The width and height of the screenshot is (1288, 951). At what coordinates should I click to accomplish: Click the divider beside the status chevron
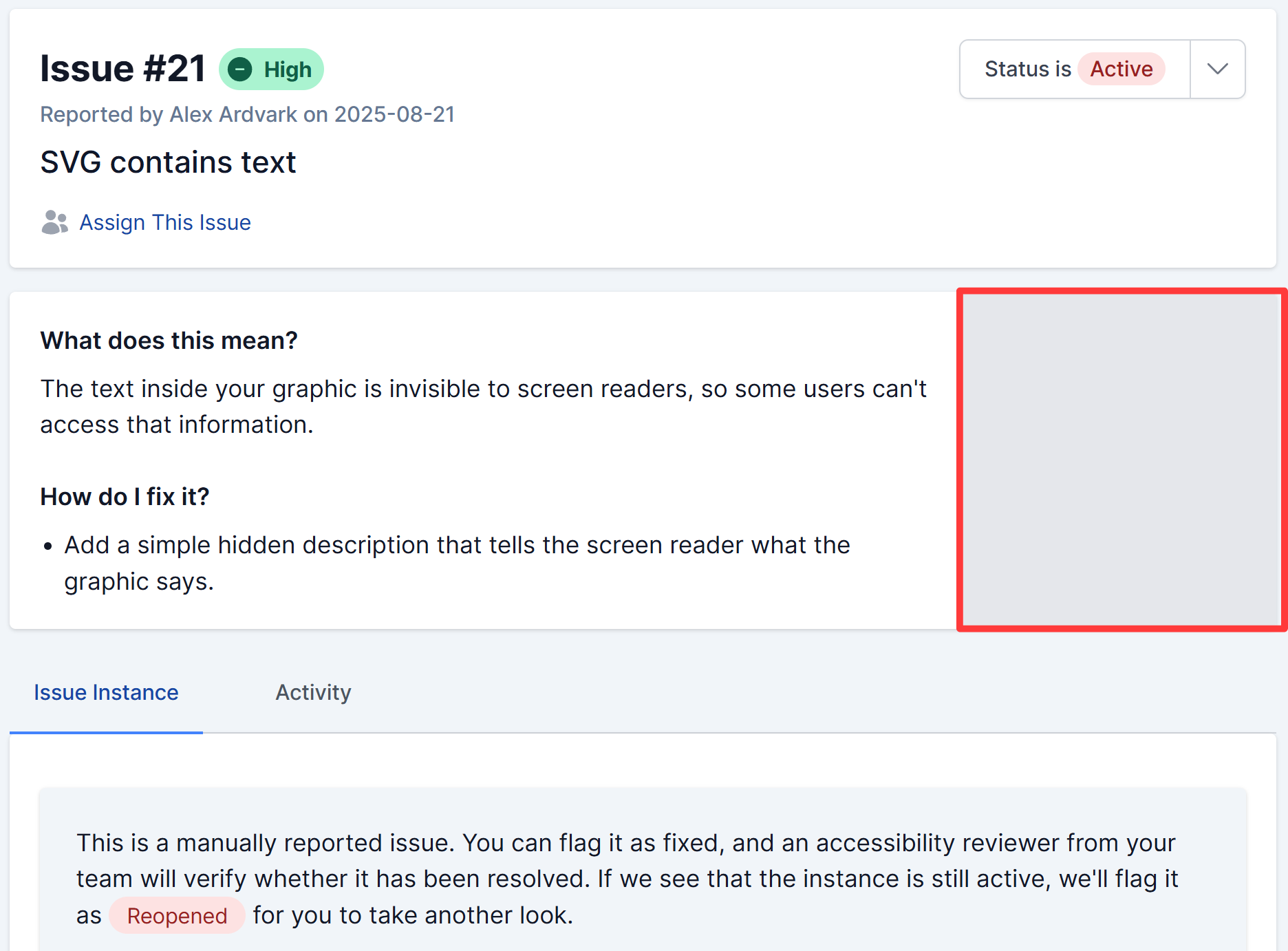(x=1190, y=69)
